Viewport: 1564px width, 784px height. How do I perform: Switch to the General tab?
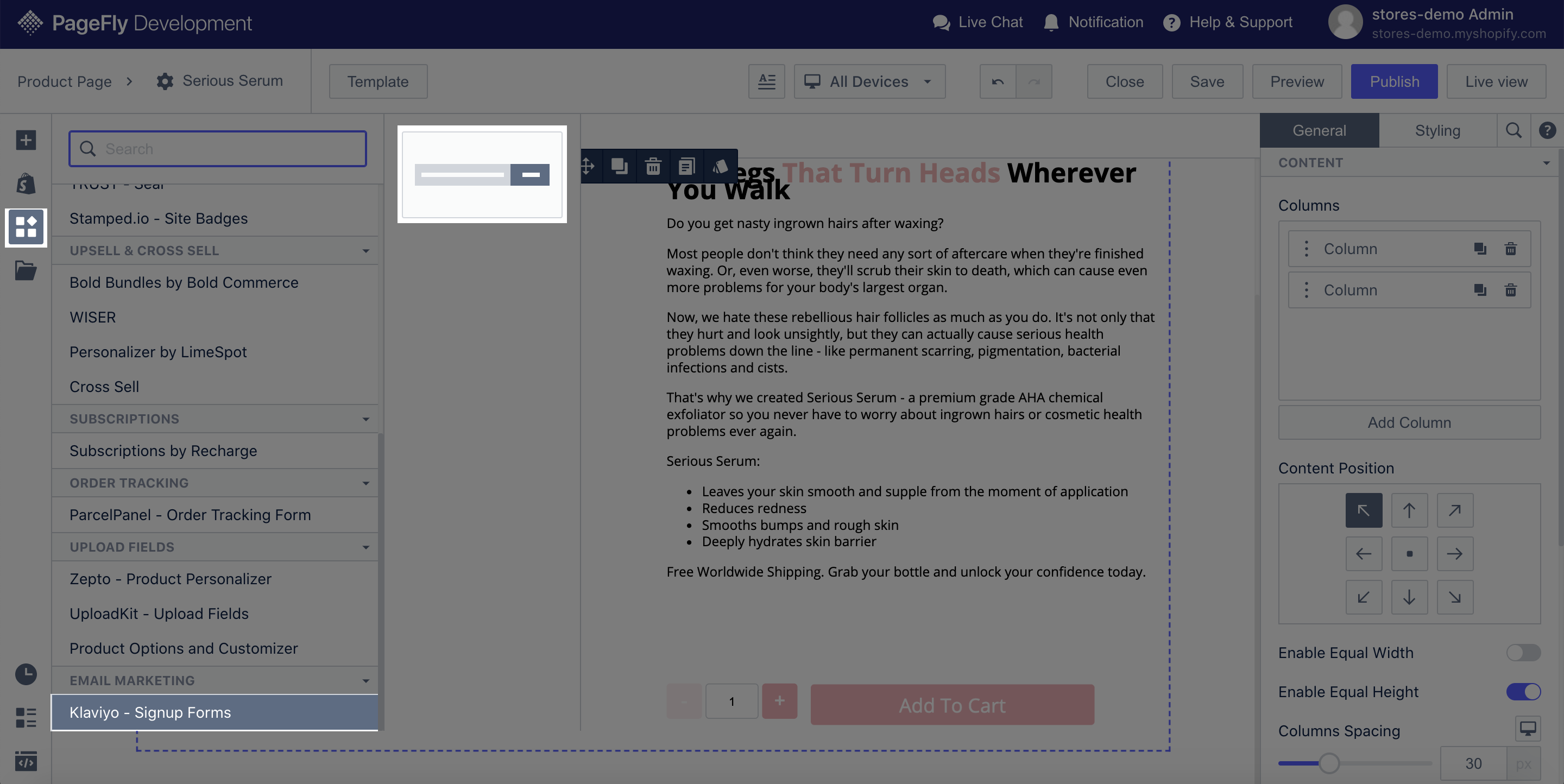click(1319, 130)
